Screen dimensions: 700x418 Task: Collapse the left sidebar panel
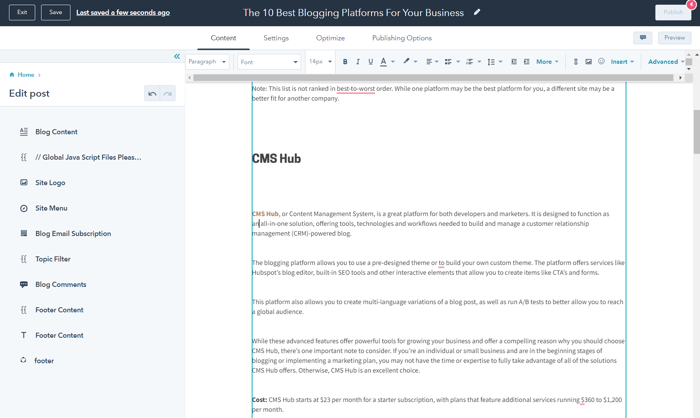tap(177, 56)
